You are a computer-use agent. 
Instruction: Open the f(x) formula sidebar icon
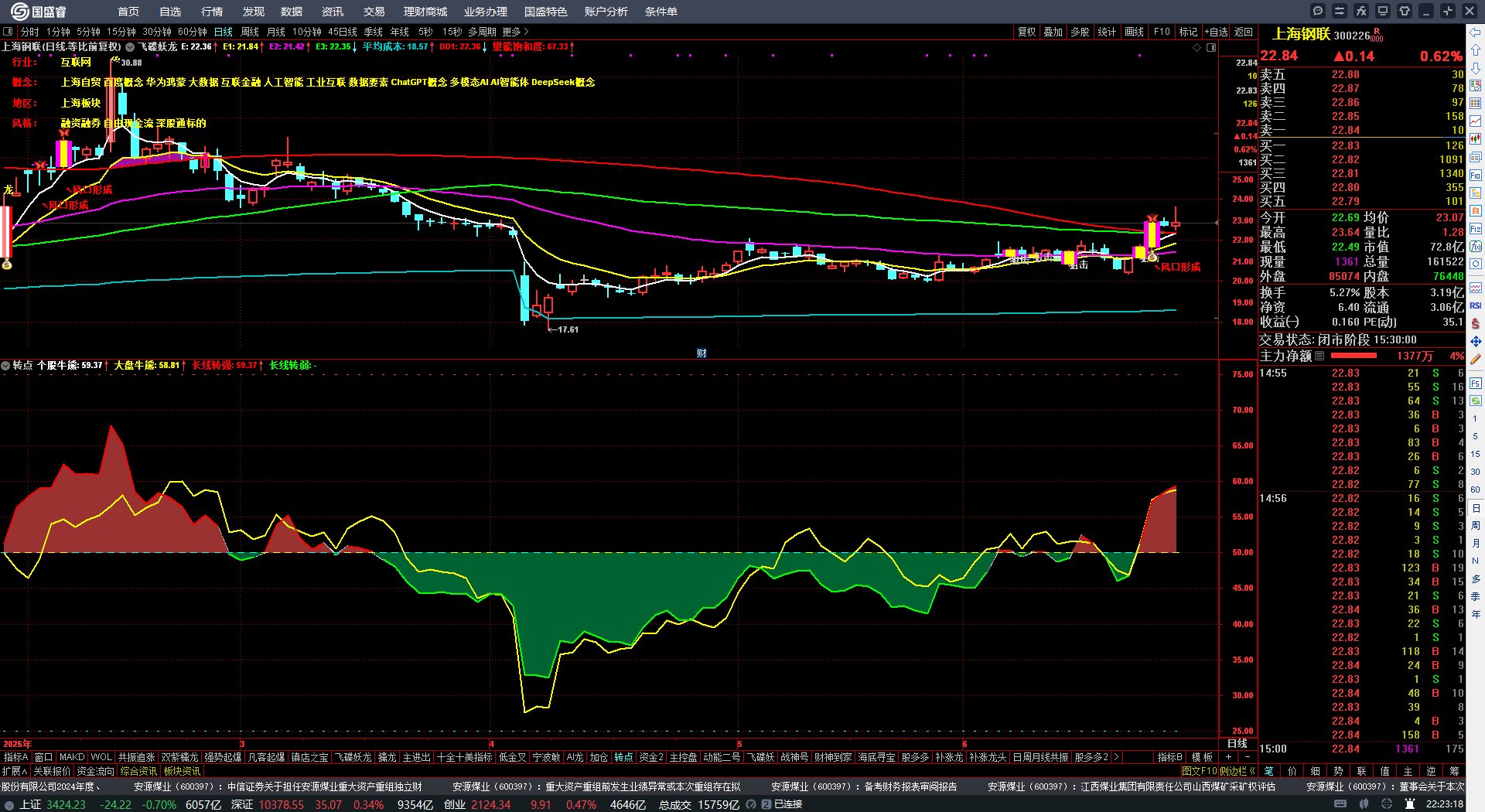[x=1476, y=247]
